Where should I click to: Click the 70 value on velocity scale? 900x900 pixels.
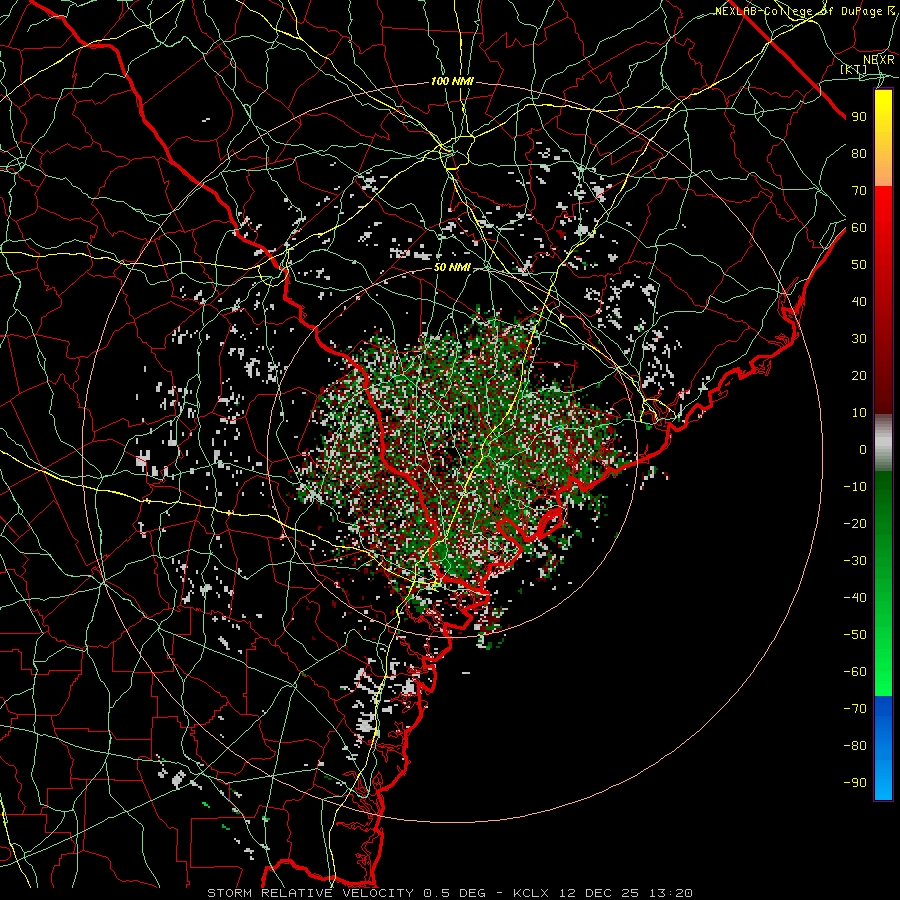(859, 191)
